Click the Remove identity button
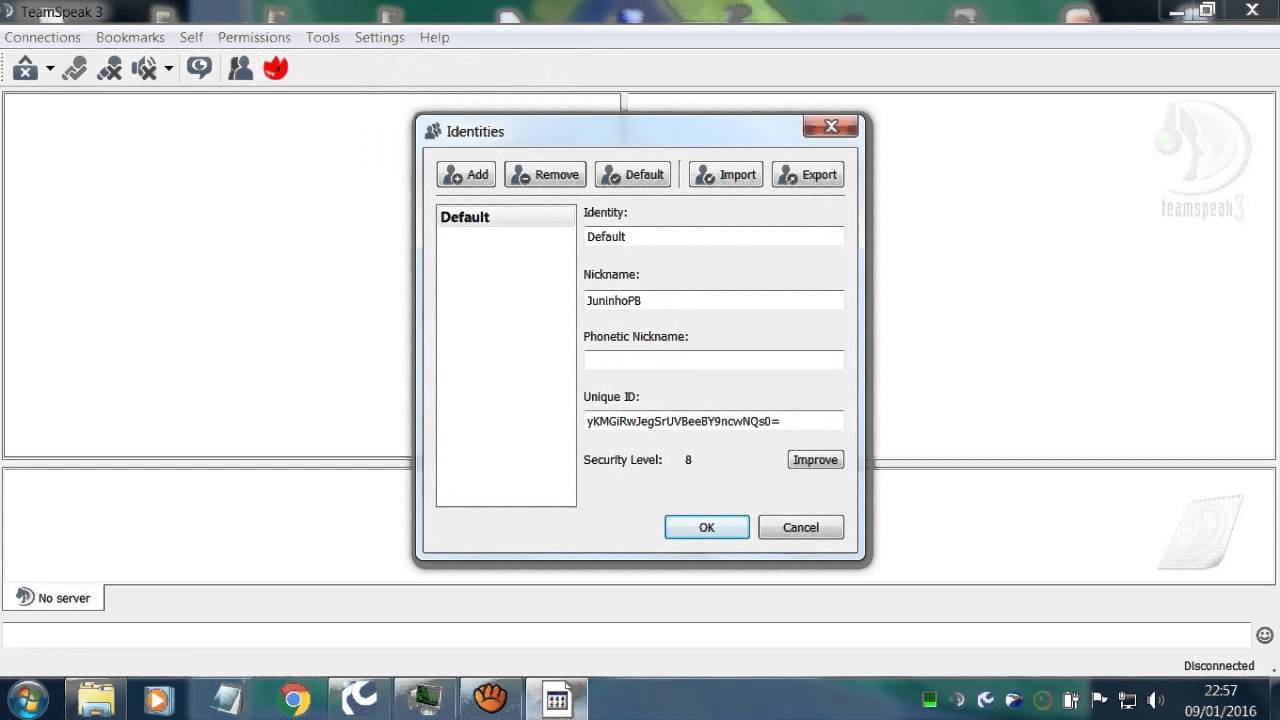 click(545, 175)
